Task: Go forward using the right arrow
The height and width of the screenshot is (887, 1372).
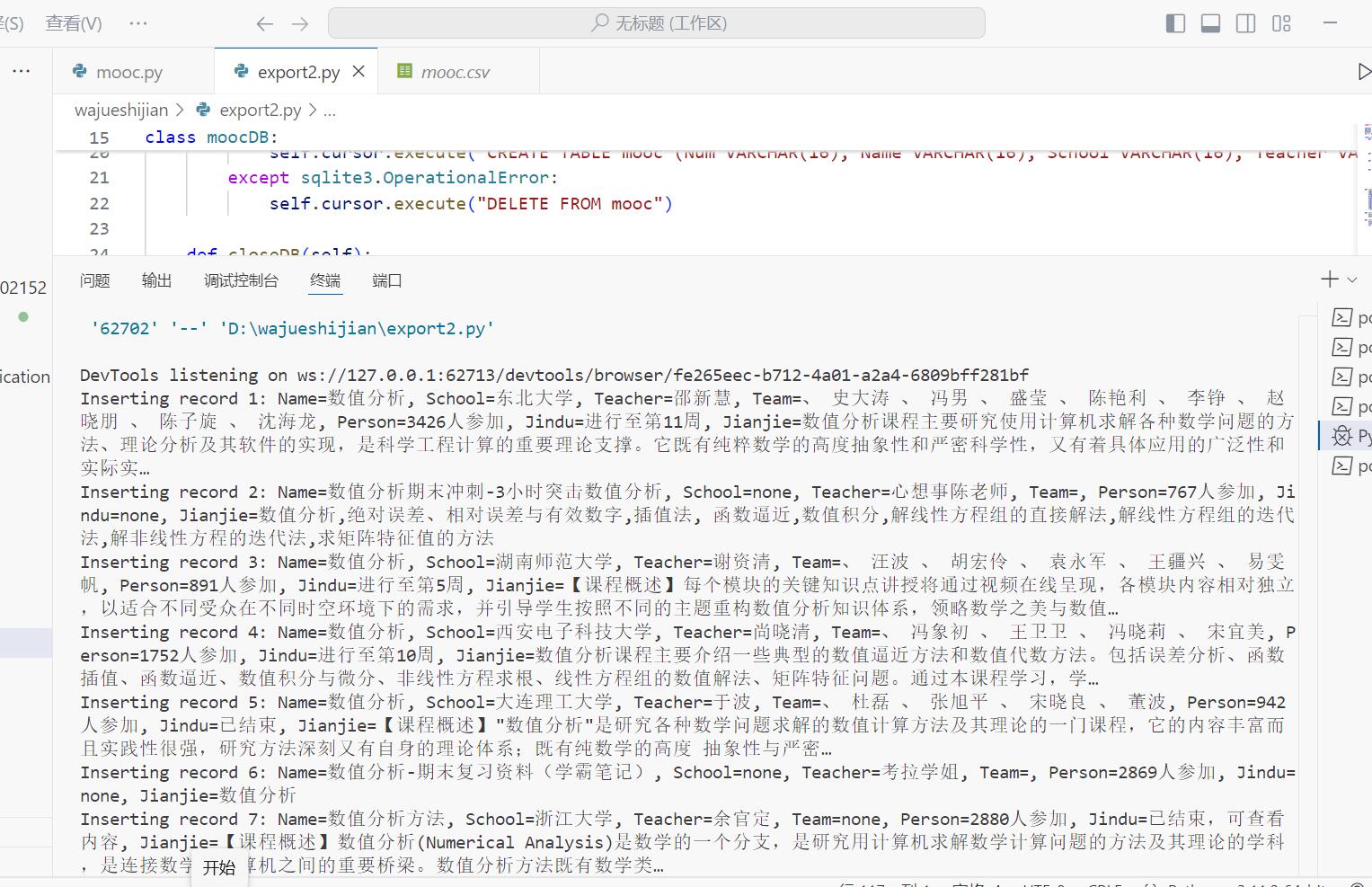Action: click(300, 24)
